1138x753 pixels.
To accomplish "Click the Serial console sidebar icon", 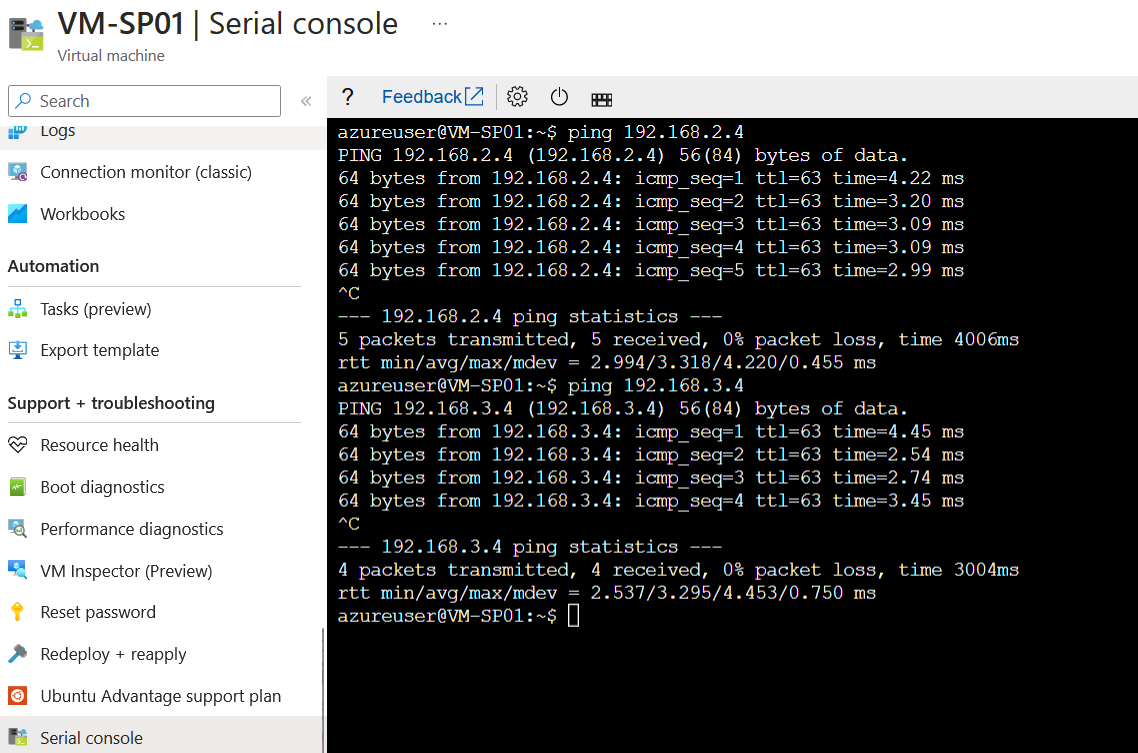I will [17, 738].
